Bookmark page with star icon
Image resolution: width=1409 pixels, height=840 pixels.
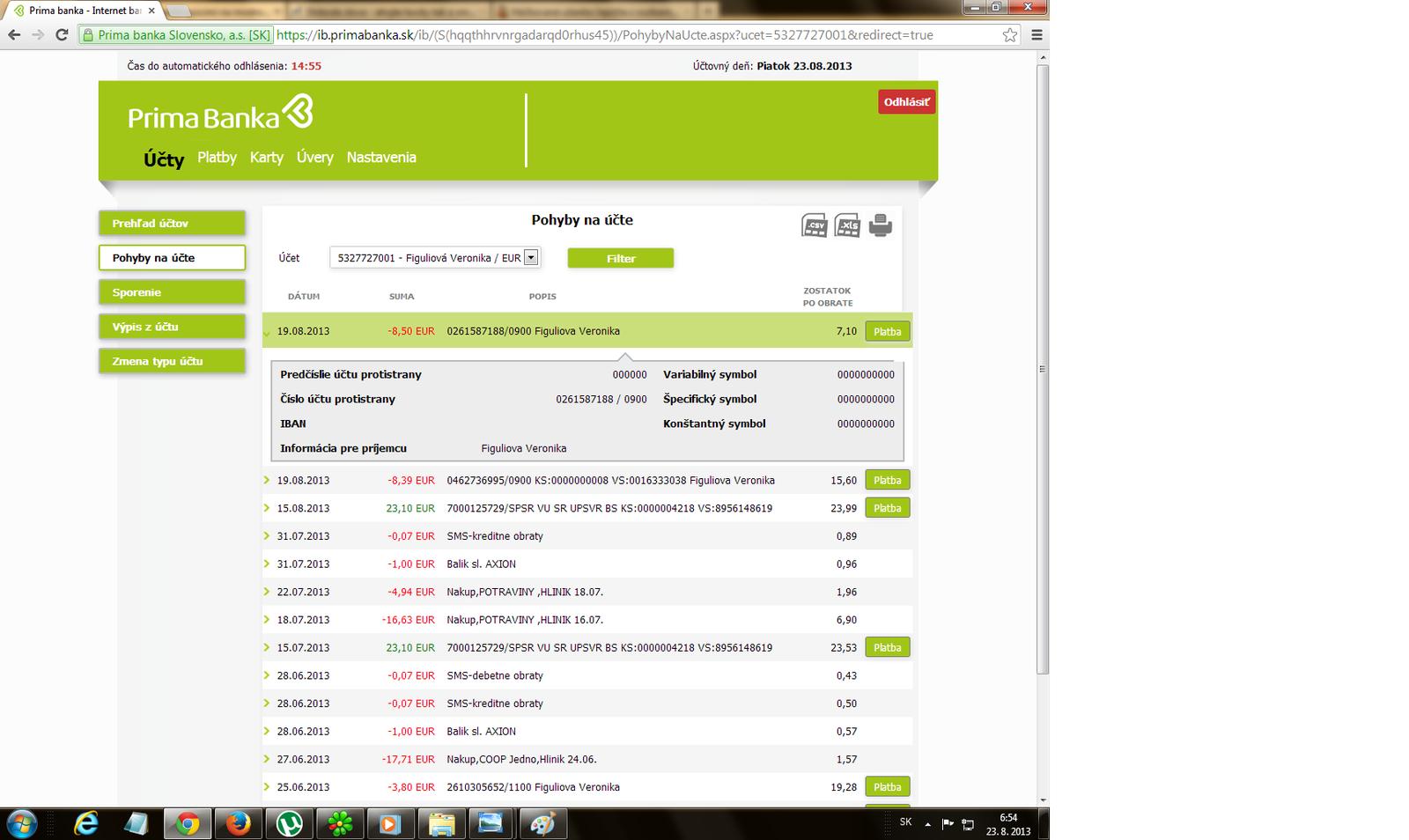pyautogui.click(x=1009, y=35)
